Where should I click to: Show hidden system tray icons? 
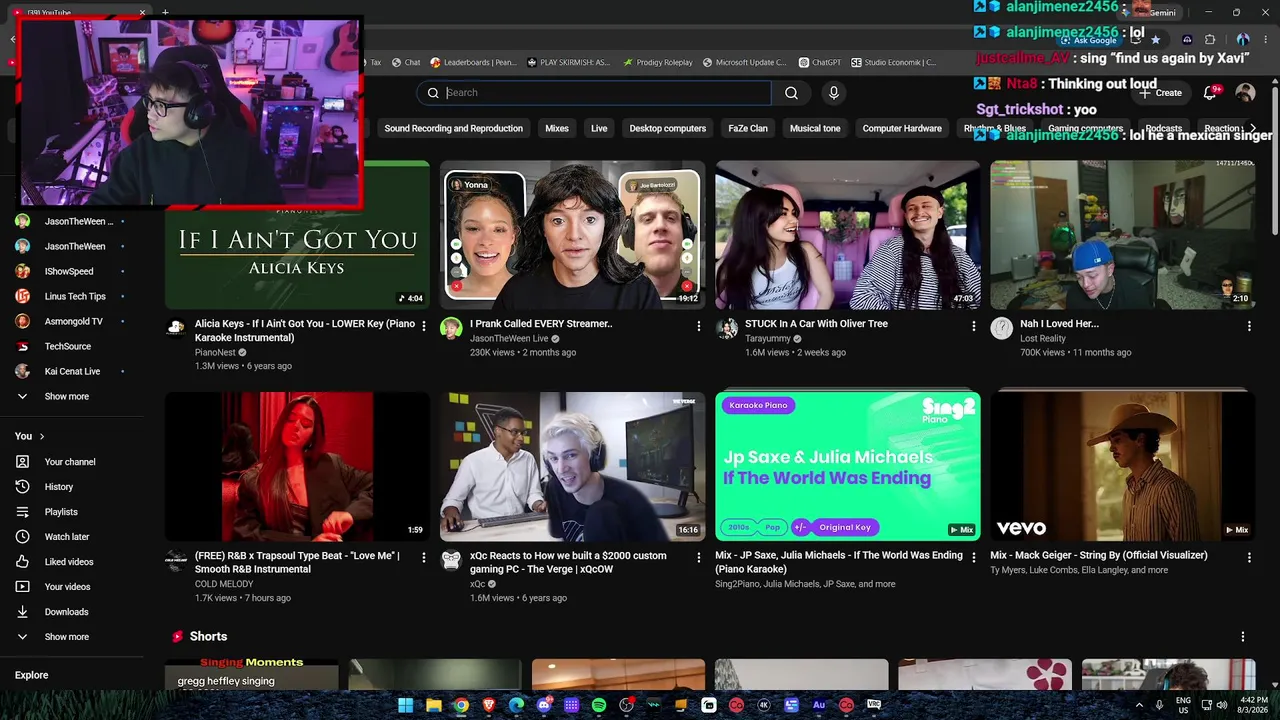(1139, 705)
